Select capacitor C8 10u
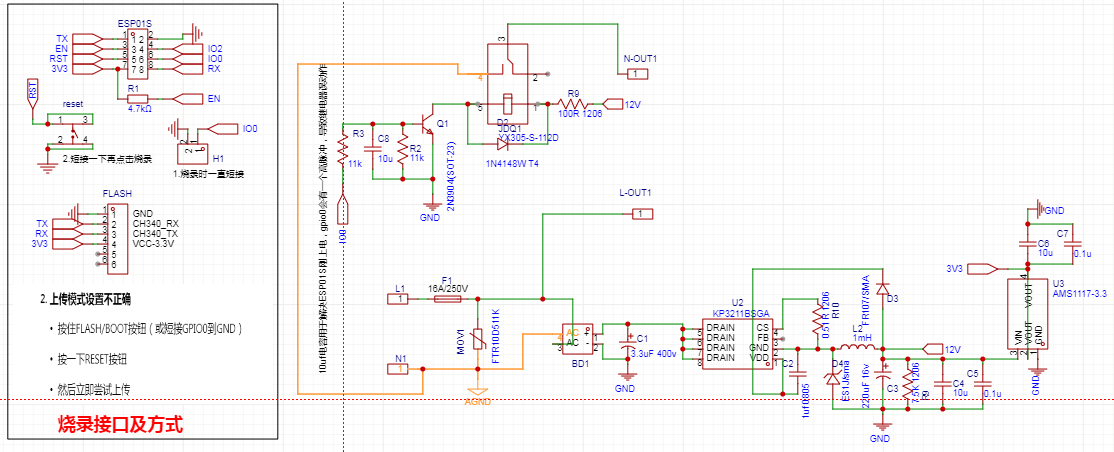 click(372, 149)
